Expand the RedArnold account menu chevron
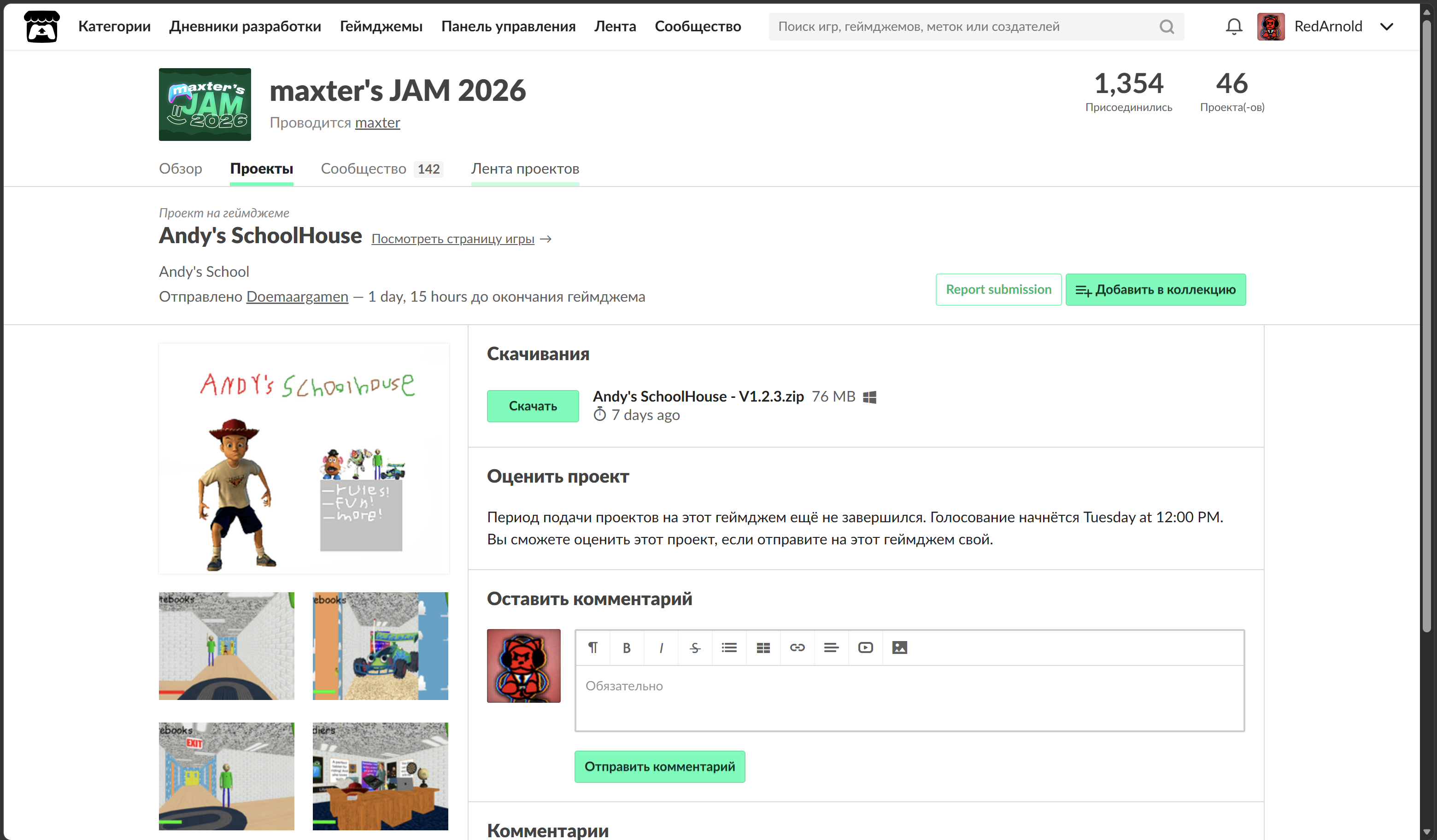This screenshot has height=840, width=1437. [1386, 27]
